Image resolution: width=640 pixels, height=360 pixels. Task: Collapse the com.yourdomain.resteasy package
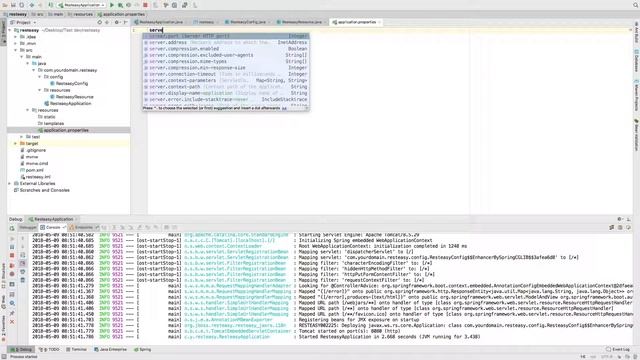click(34, 70)
